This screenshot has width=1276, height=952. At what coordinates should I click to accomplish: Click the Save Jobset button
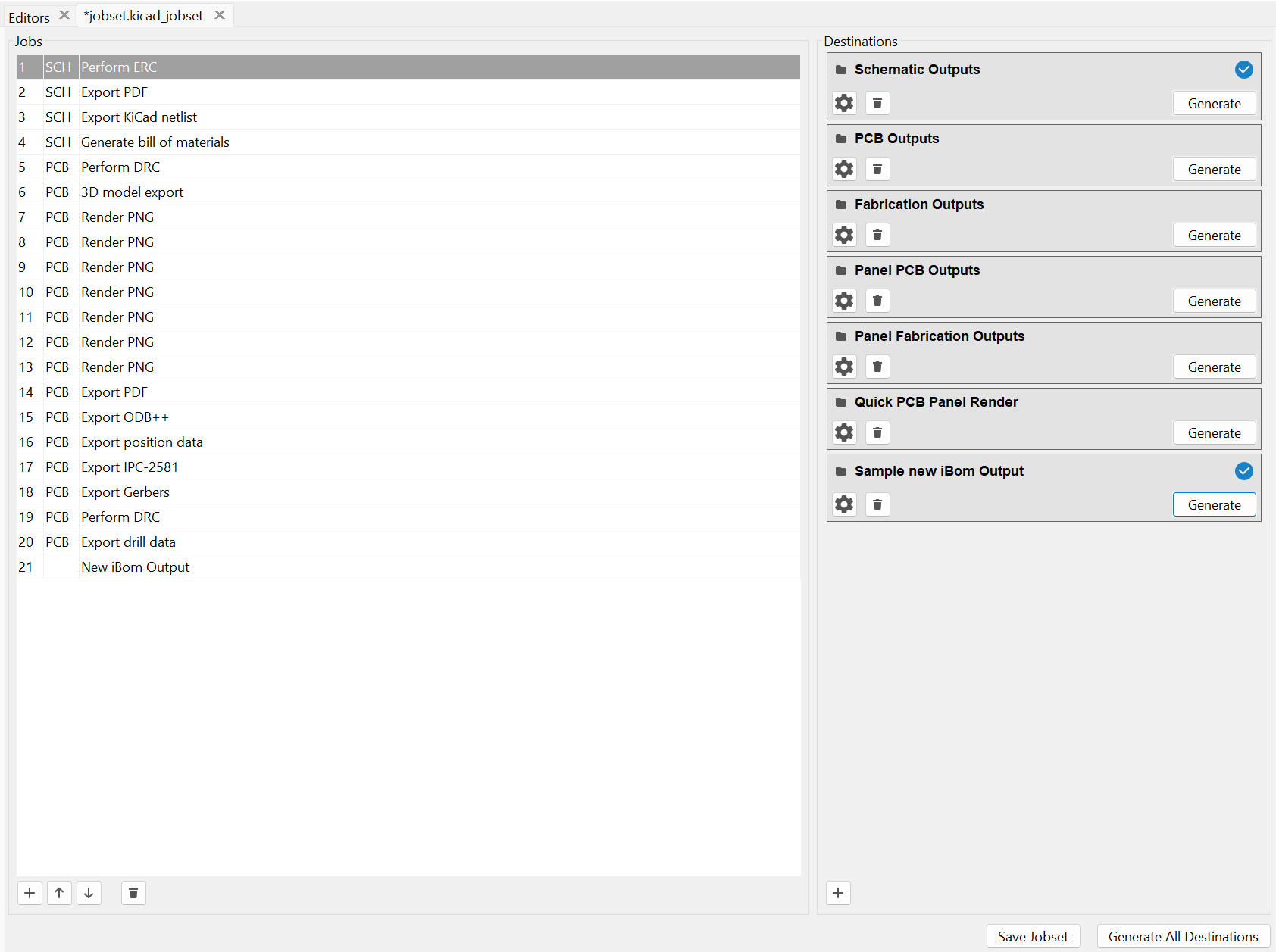[x=1033, y=936]
